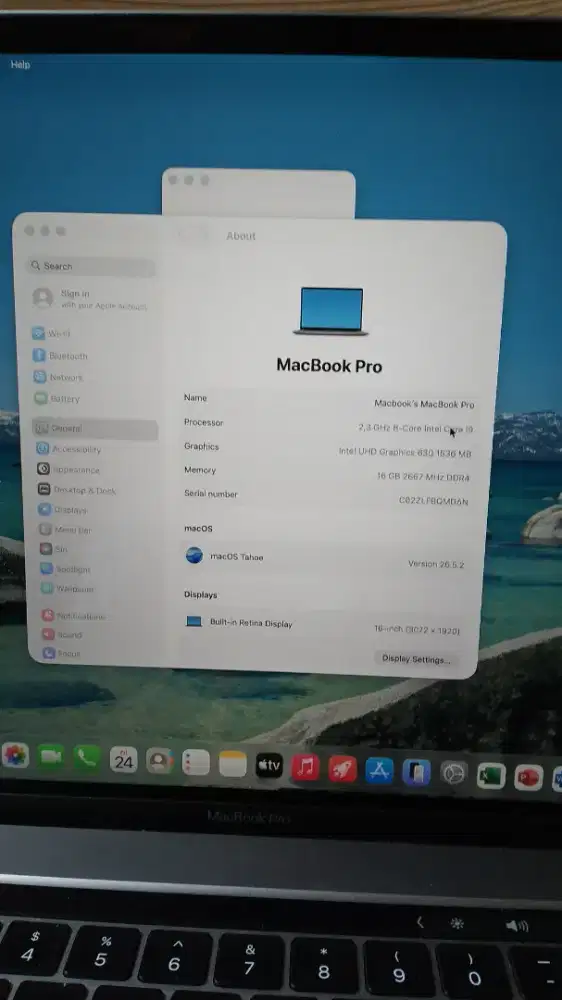Click the Built-in Retina Display monitor icon
Image resolution: width=562 pixels, height=1000 pixels.
point(194,621)
